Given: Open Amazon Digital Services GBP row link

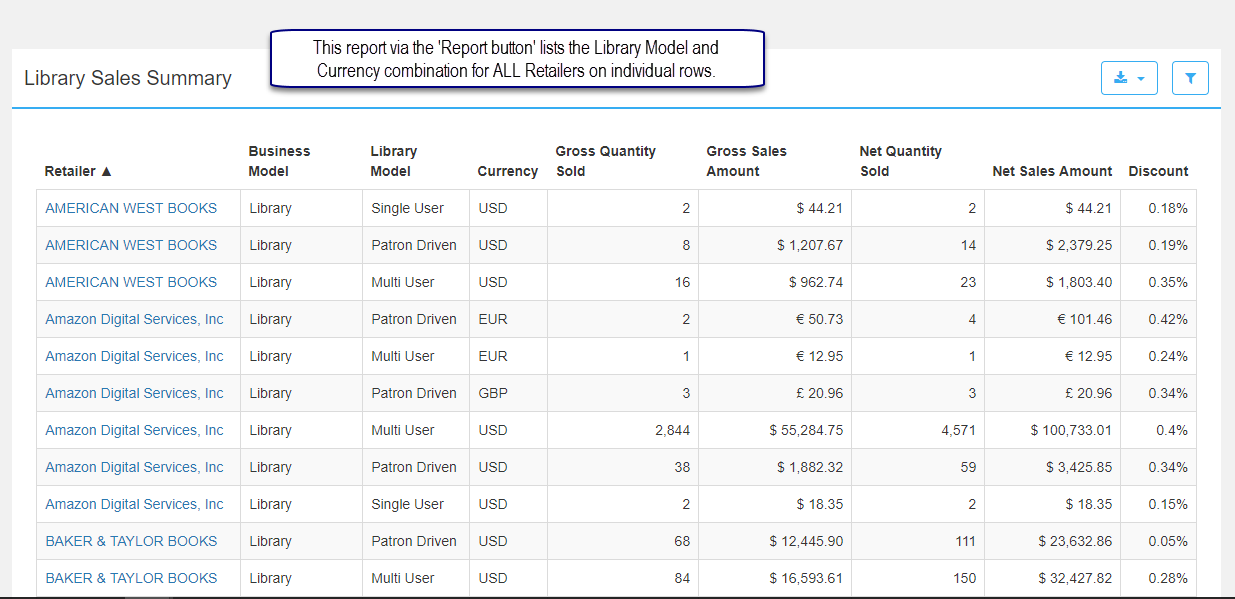Looking at the screenshot, I should [x=134, y=392].
